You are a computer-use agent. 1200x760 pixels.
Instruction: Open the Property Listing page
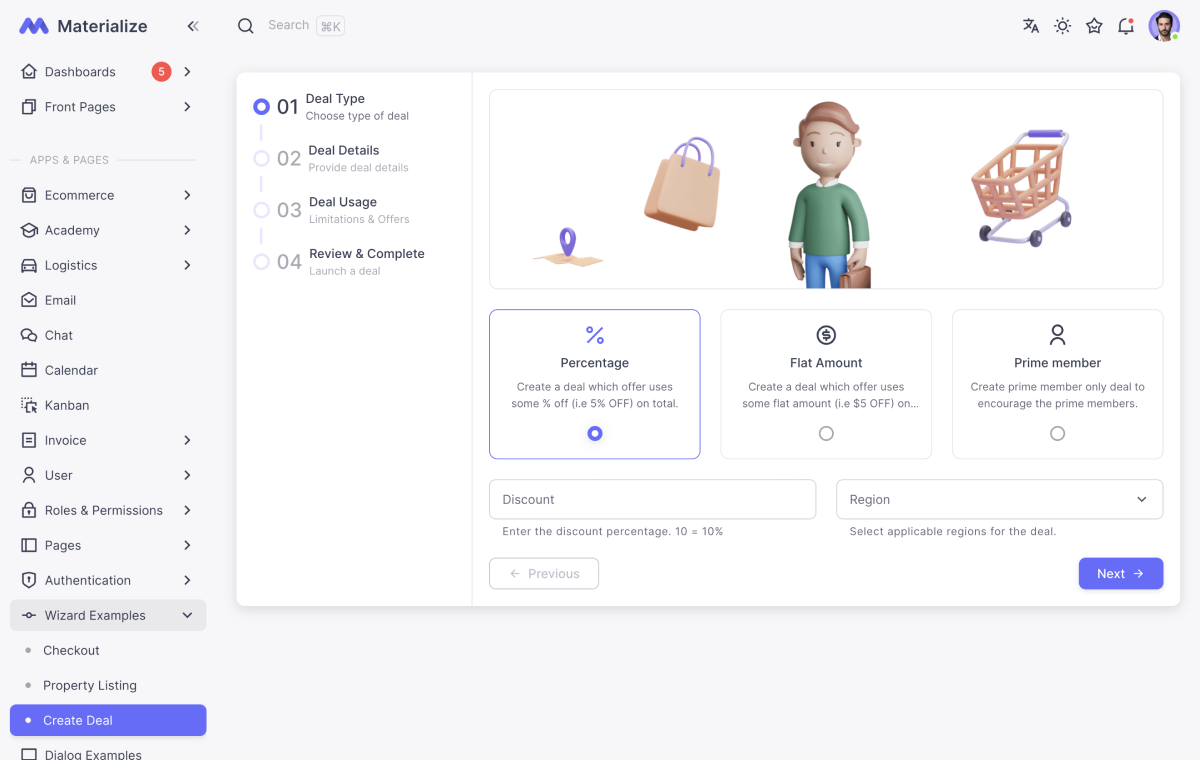point(91,685)
